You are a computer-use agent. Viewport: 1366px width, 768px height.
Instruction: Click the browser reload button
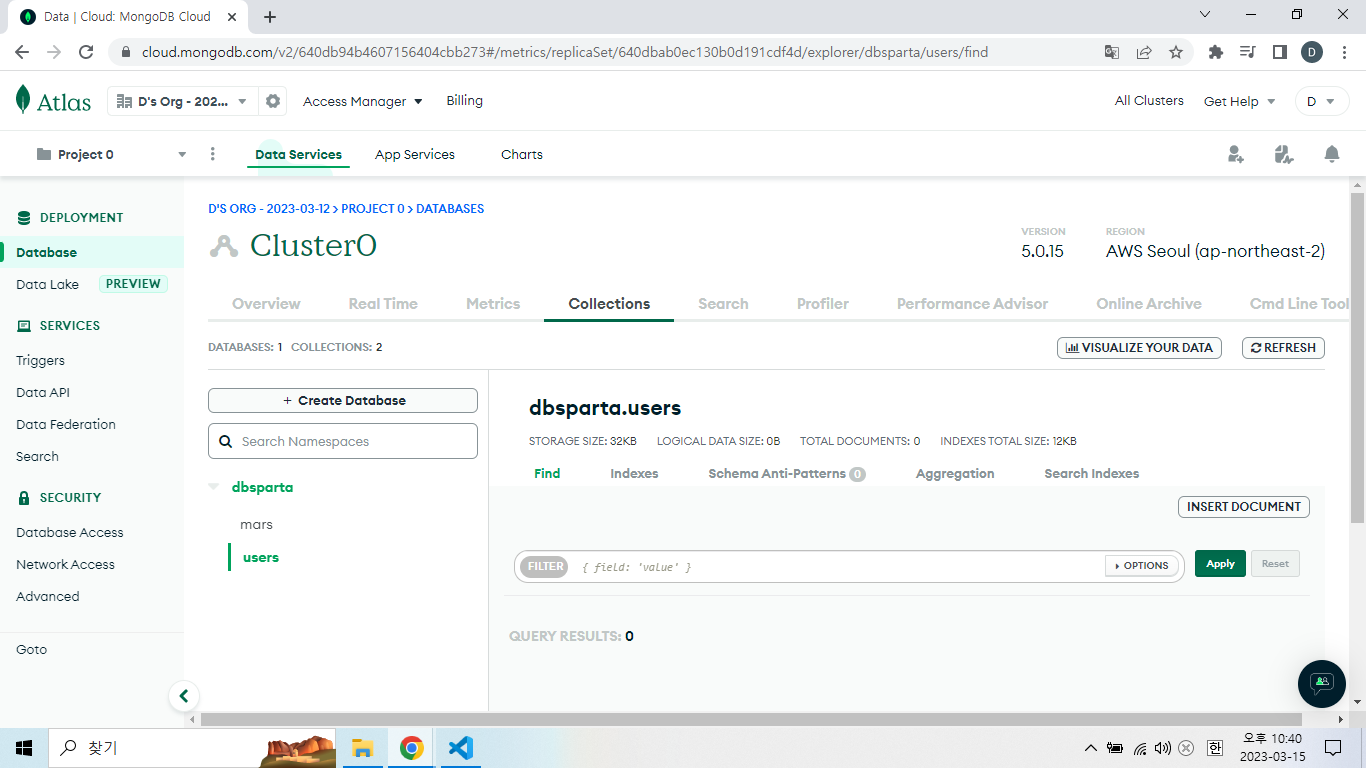coord(86,52)
